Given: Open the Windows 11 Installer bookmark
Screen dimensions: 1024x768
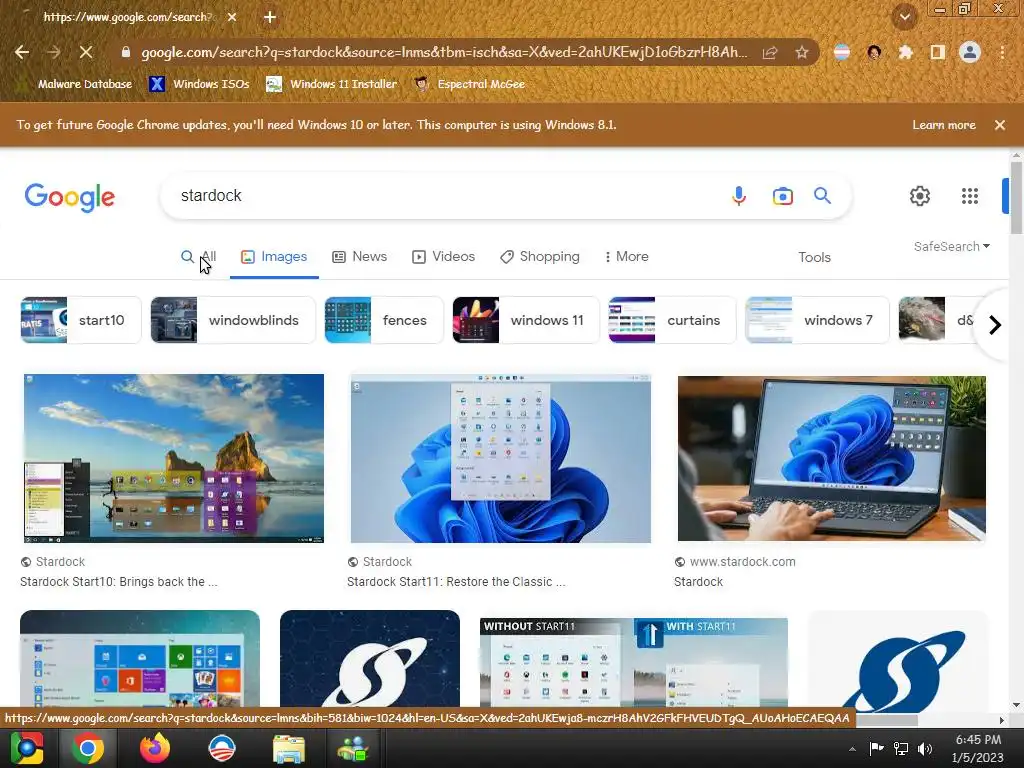Looking at the screenshot, I should pyautogui.click(x=332, y=84).
